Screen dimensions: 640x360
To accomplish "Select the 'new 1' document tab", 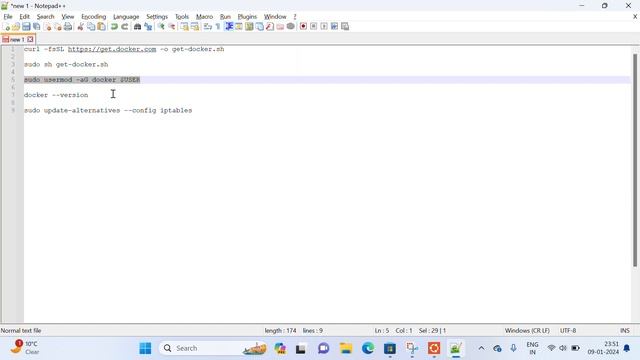I will point(18,40).
